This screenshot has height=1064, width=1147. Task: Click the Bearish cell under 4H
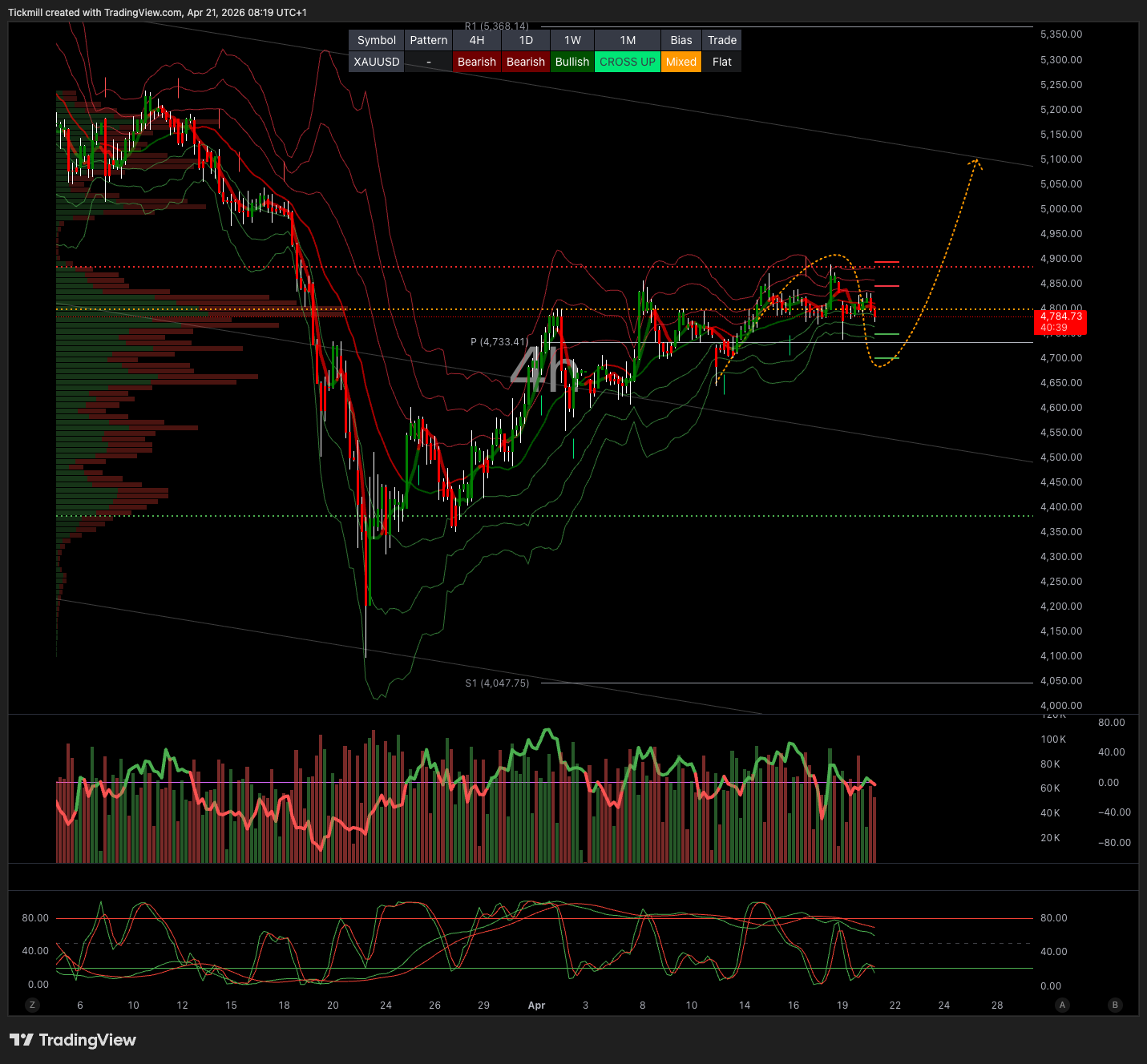477,62
